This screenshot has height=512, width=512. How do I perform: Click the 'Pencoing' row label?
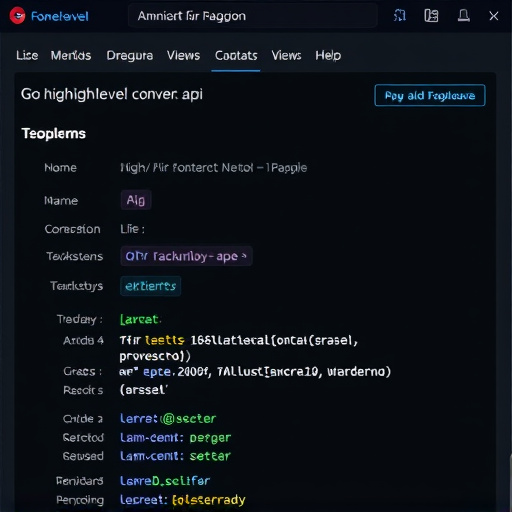(x=80, y=500)
